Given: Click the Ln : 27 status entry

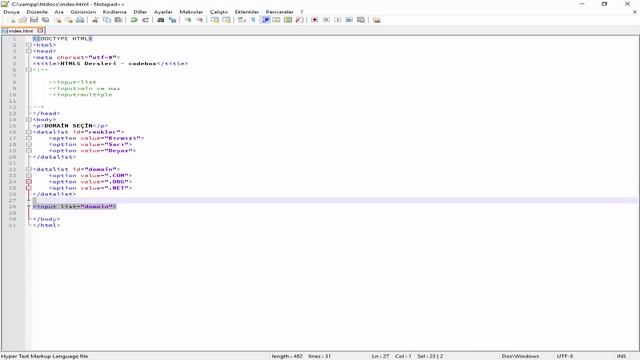Looking at the screenshot, I should (380, 356).
